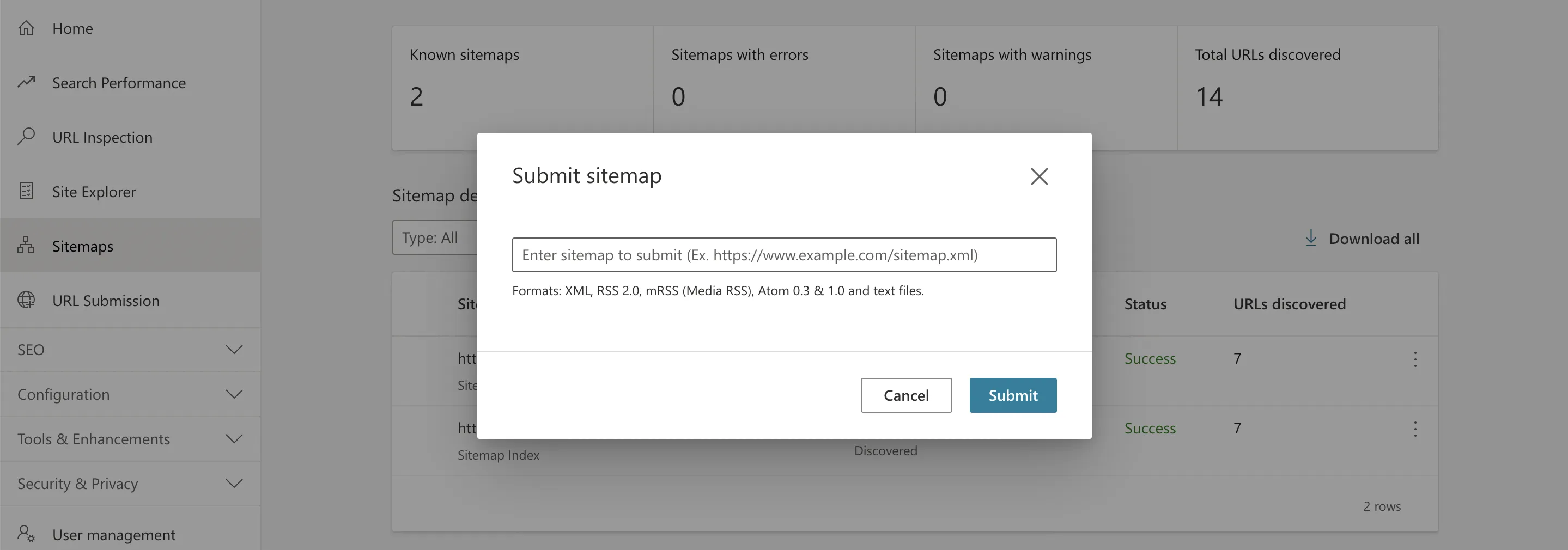The image size is (1568, 550).
Task: Click the URL Submission globe icon
Action: [x=26, y=300]
